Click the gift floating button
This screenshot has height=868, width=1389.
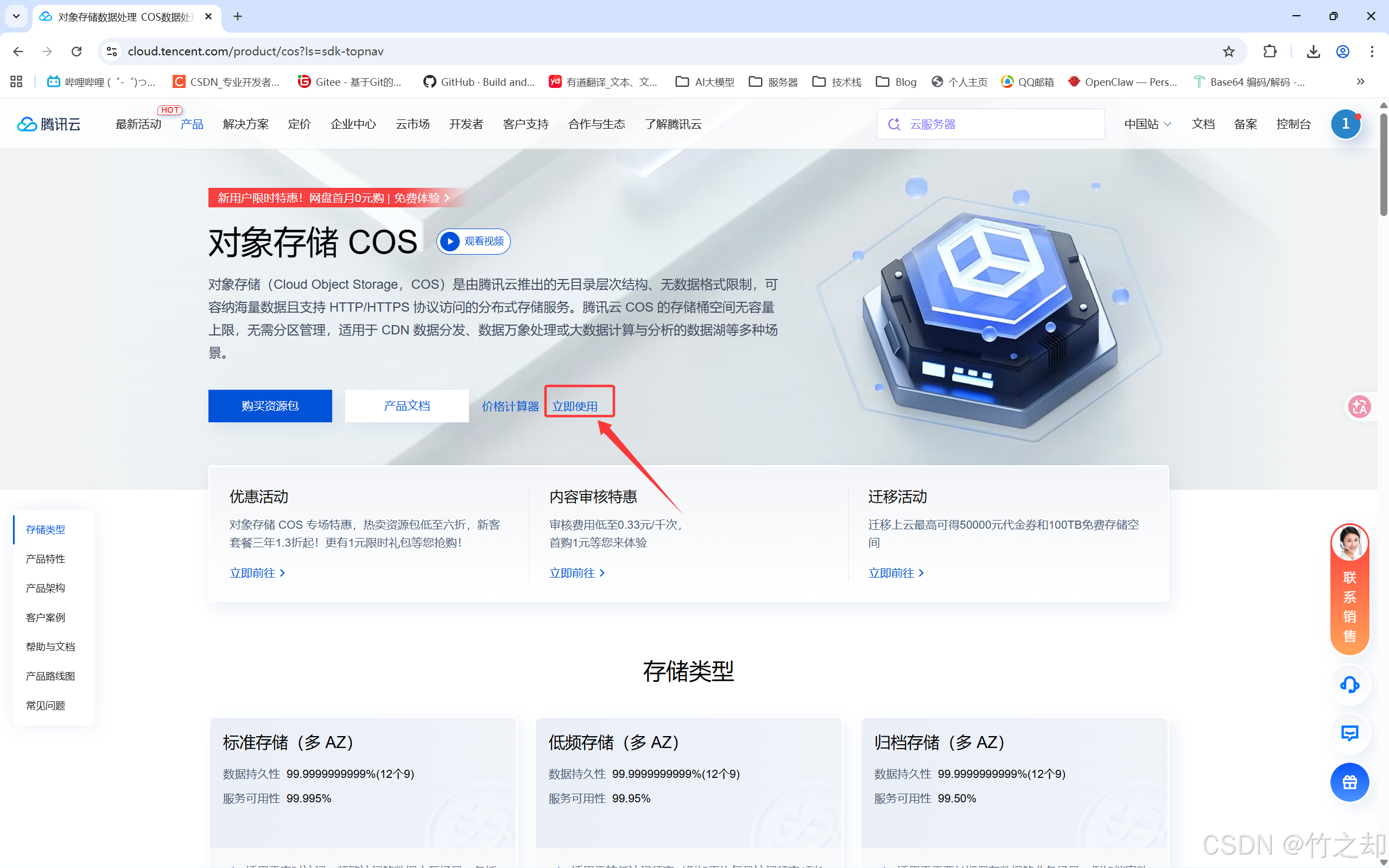pos(1349,782)
